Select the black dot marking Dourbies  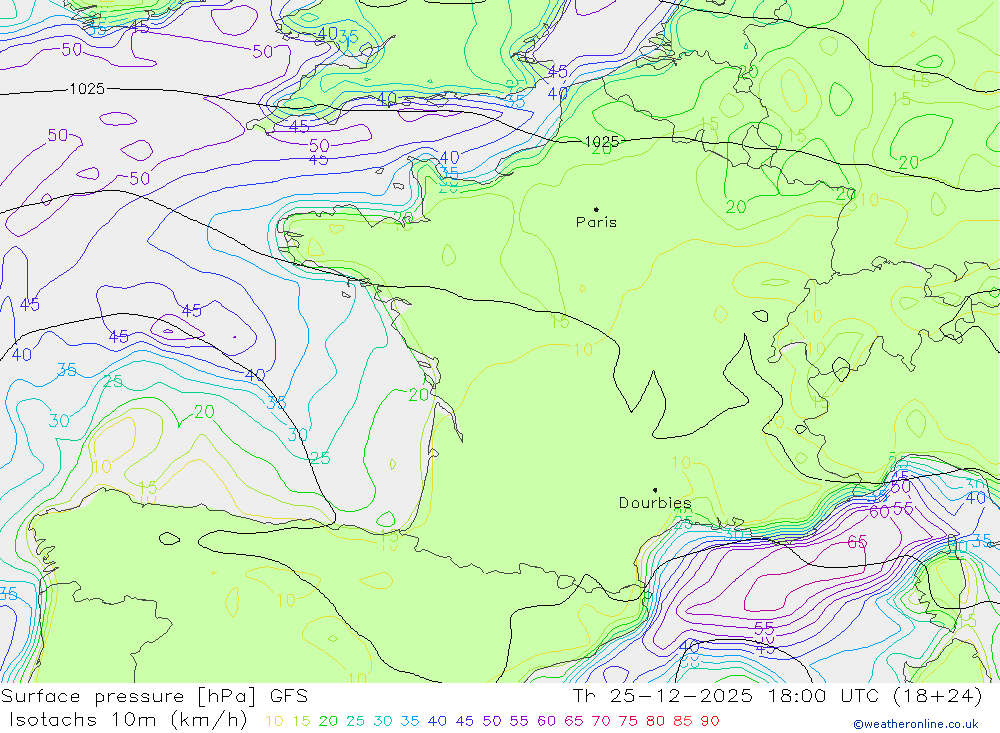pyautogui.click(x=655, y=490)
